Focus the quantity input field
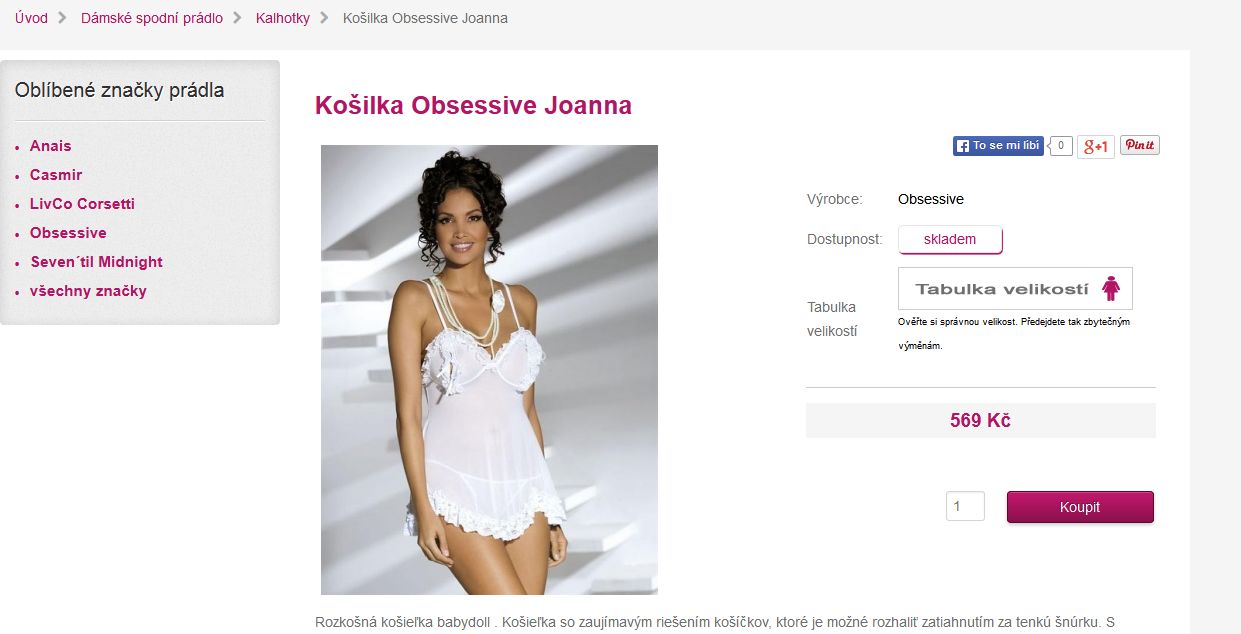 [x=965, y=506]
